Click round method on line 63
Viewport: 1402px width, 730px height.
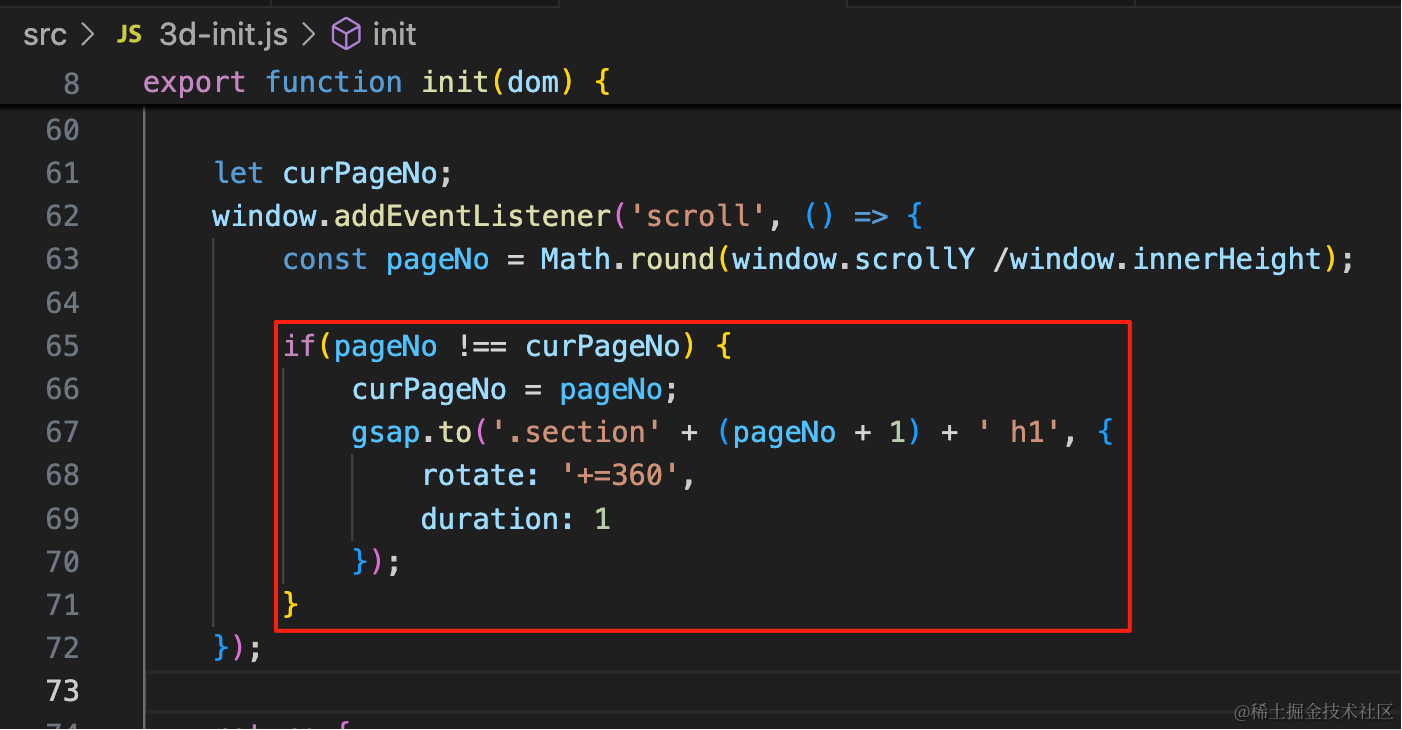pyautogui.click(x=670, y=260)
